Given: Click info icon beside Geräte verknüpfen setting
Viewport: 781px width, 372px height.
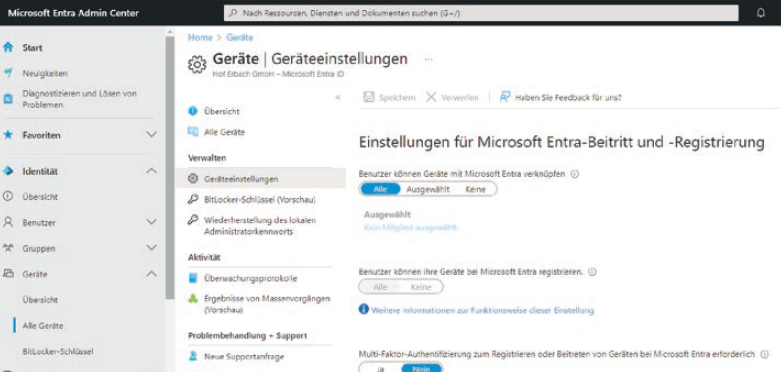Looking at the screenshot, I should pos(574,174).
